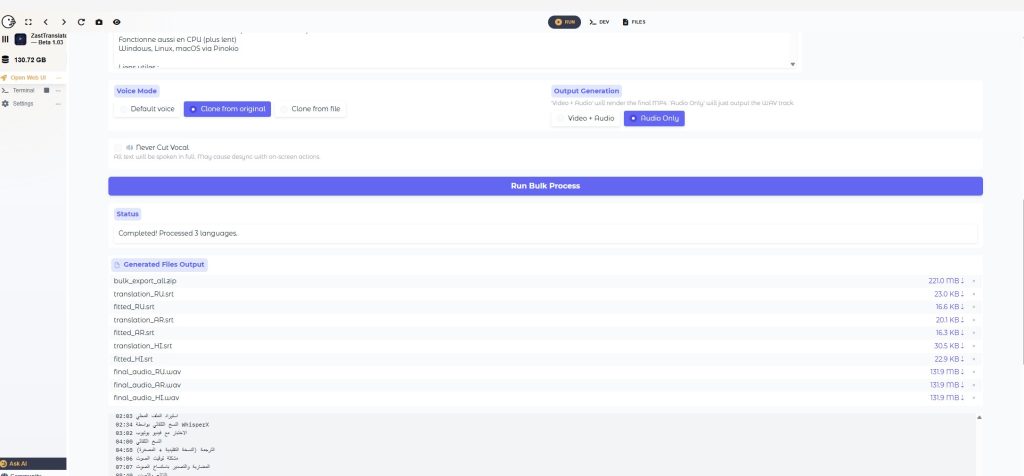Screen dimensions: 1024x476
Task: Click the bulk_export_all.zip file name
Action: [x=145, y=281]
